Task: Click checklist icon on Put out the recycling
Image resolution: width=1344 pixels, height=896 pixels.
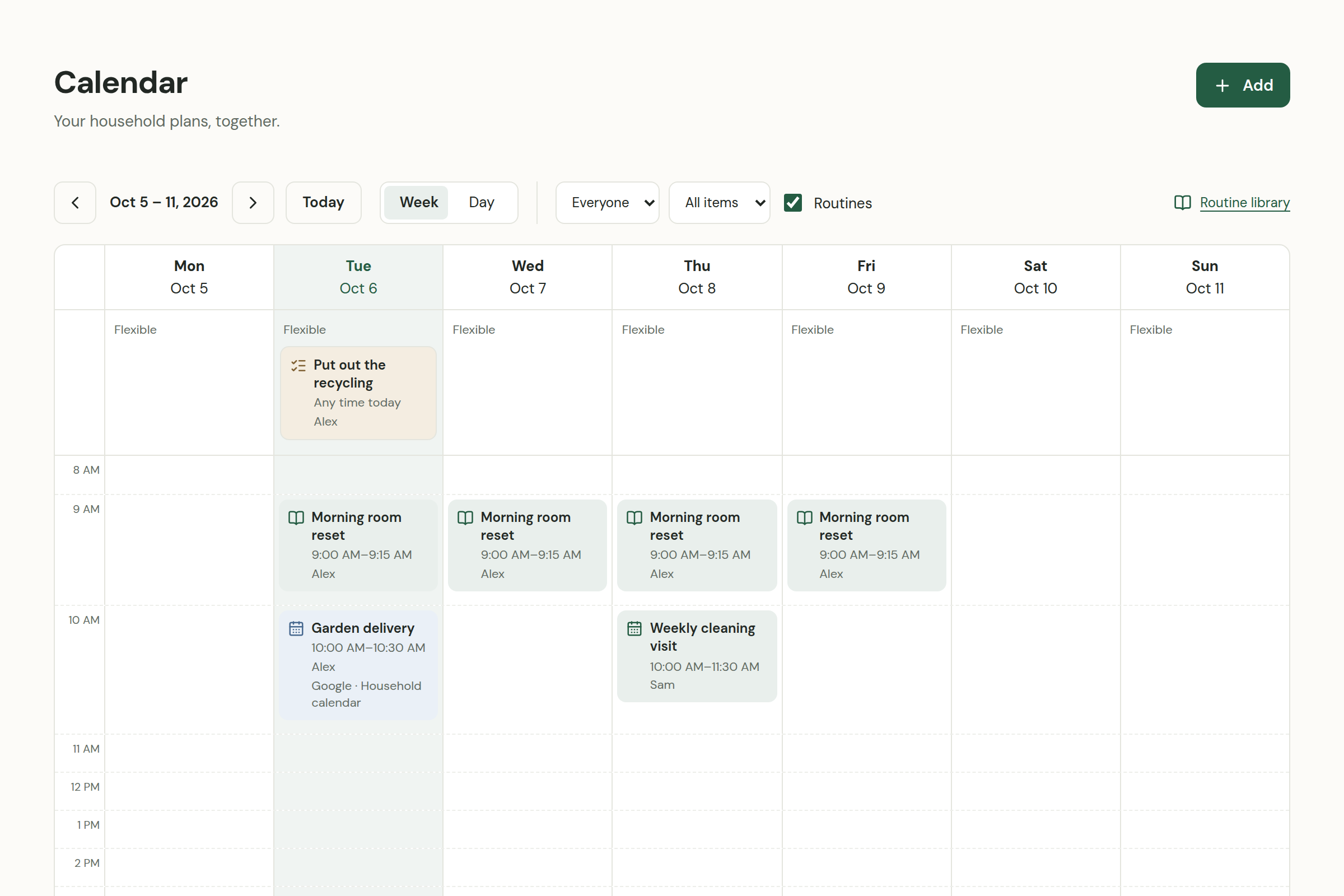Action: [x=298, y=366]
